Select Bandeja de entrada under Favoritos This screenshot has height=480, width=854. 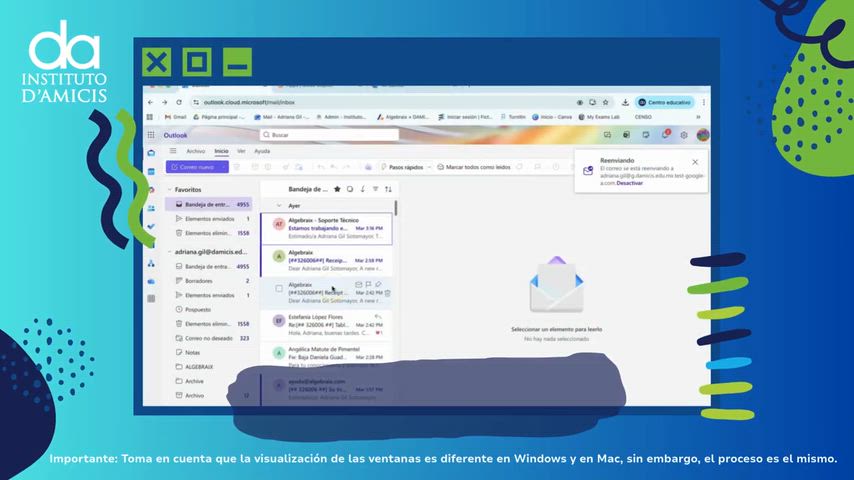click(208, 204)
